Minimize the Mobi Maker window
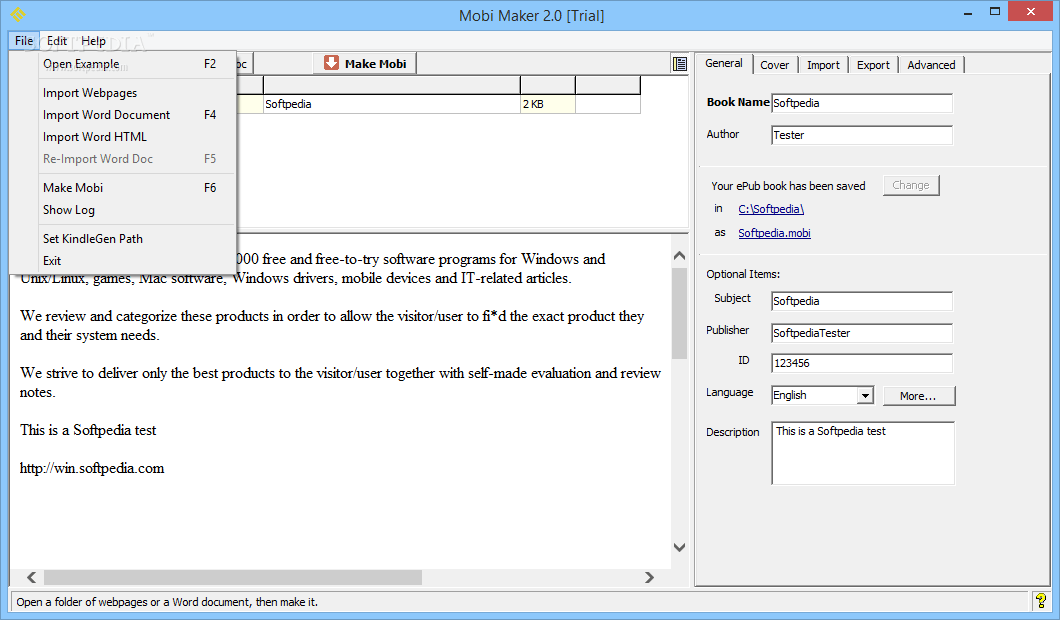The height and width of the screenshot is (620, 1060). pyautogui.click(x=968, y=12)
